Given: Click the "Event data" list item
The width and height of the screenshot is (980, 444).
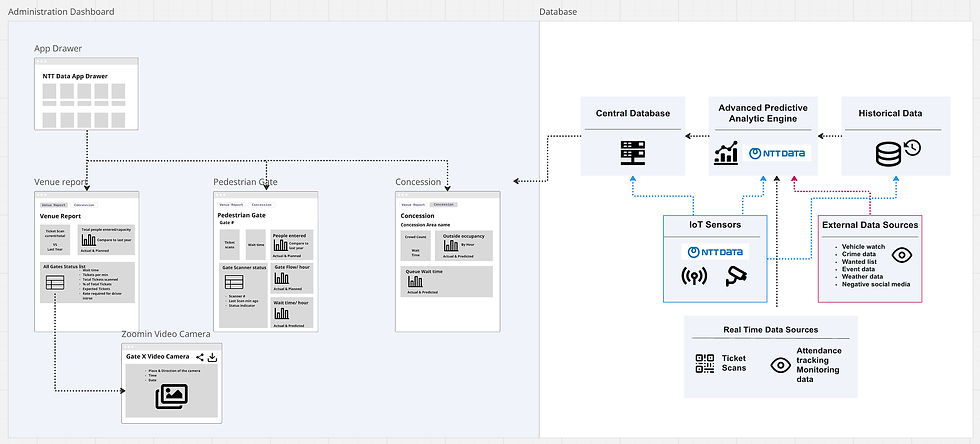Looking at the screenshot, I should [x=860, y=270].
